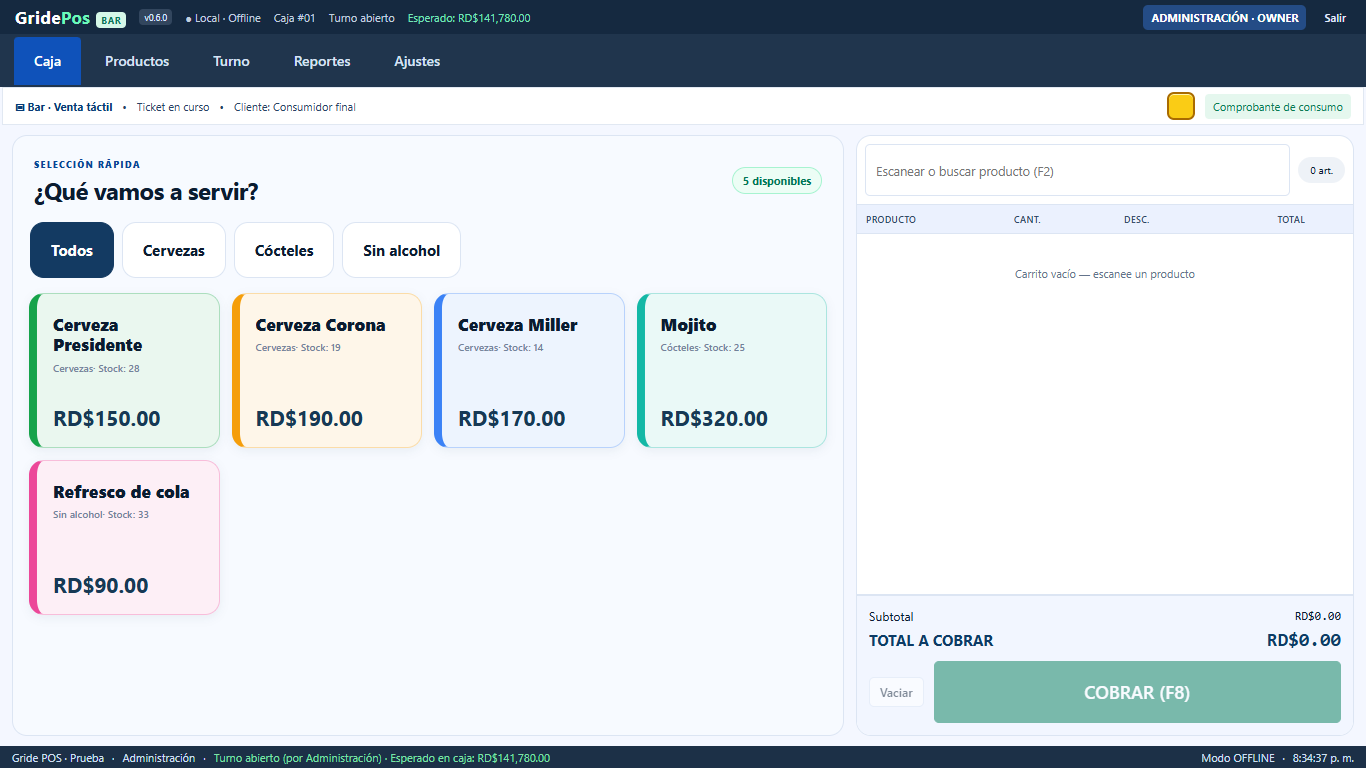Add Cerveza Presidente to the ticket
1366x768 pixels.
[x=124, y=370]
